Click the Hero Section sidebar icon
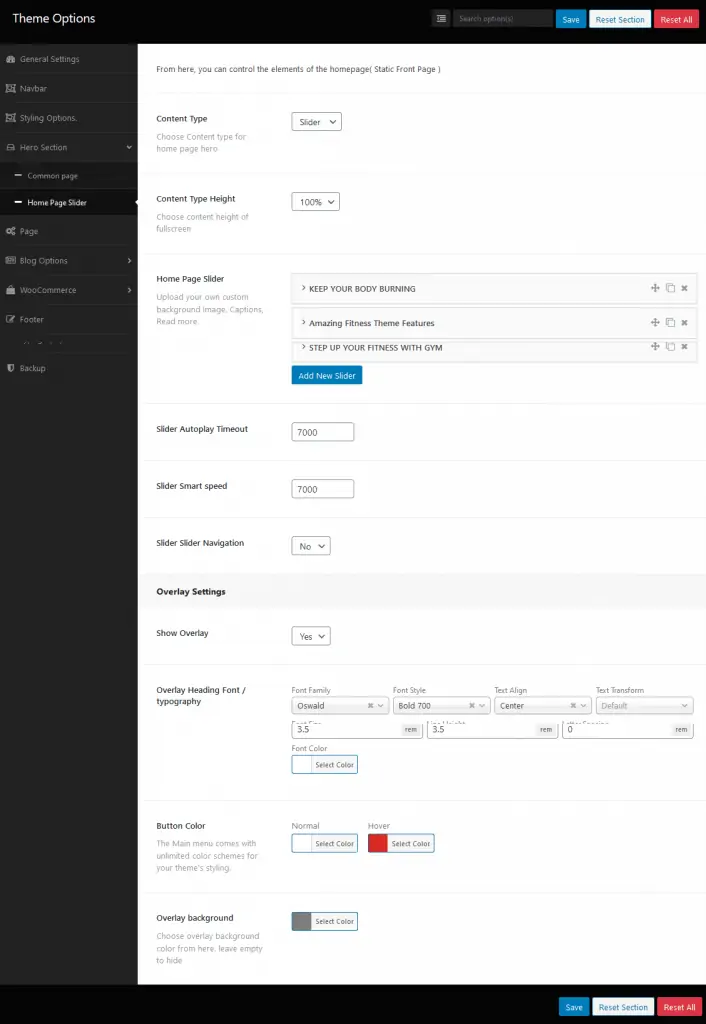 10,147
